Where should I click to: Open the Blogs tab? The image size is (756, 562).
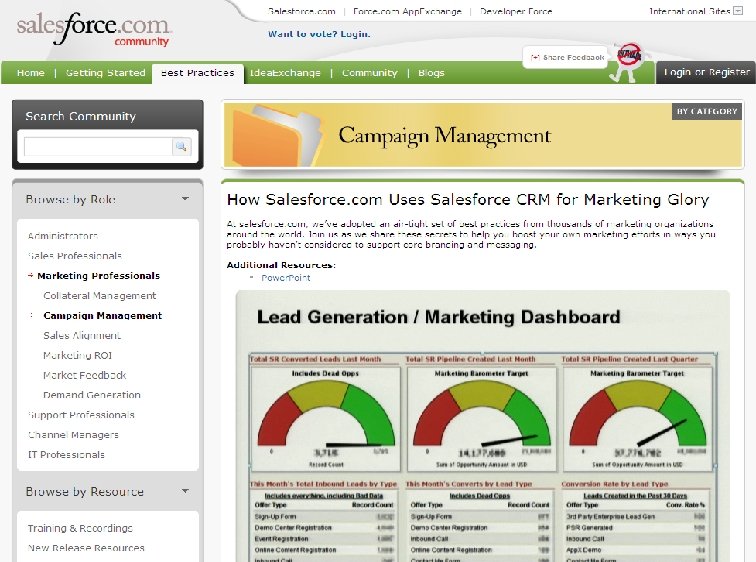[431, 73]
